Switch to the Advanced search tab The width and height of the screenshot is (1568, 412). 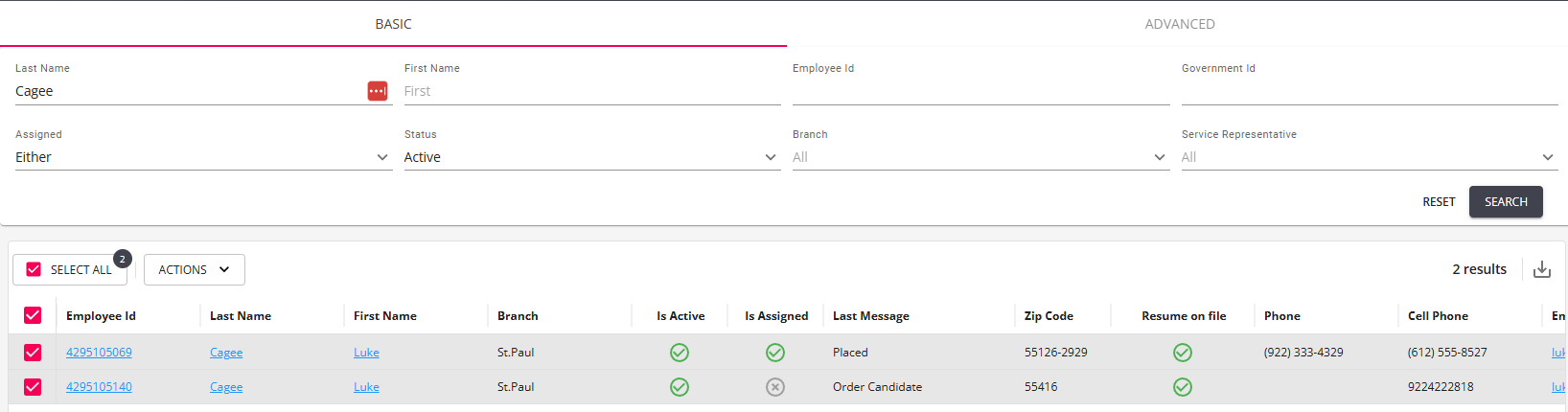[x=1179, y=24]
